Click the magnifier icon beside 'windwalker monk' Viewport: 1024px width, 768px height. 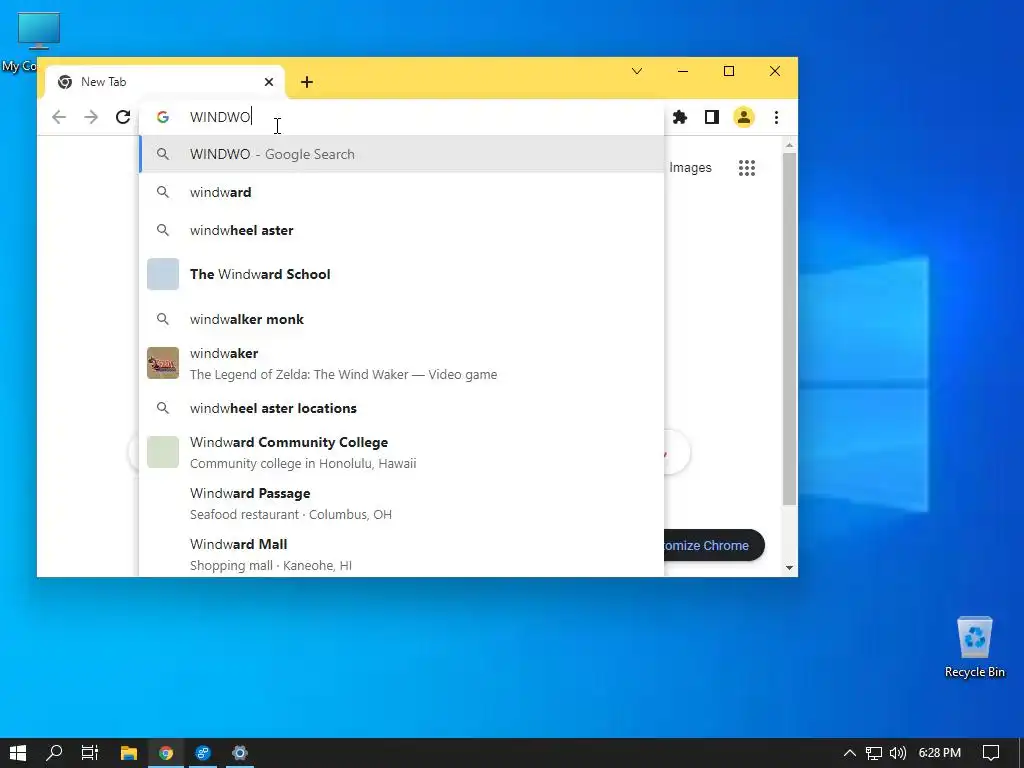tap(163, 319)
